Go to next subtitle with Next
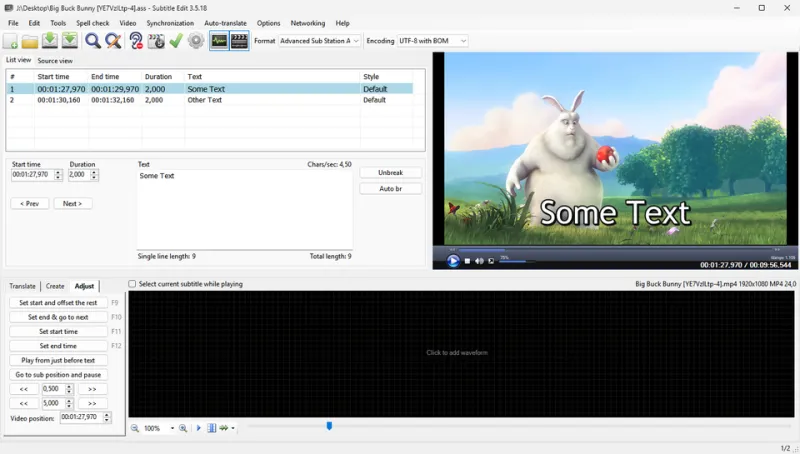This screenshot has height=454, width=800. click(72, 204)
